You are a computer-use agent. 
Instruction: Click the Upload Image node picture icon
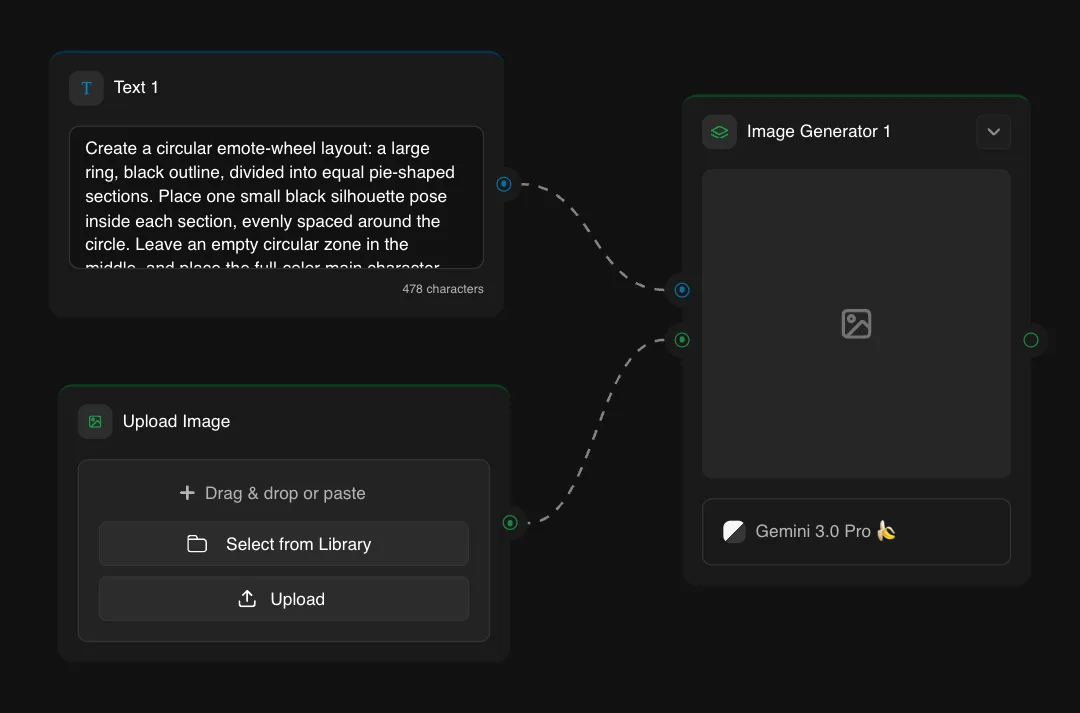94,421
